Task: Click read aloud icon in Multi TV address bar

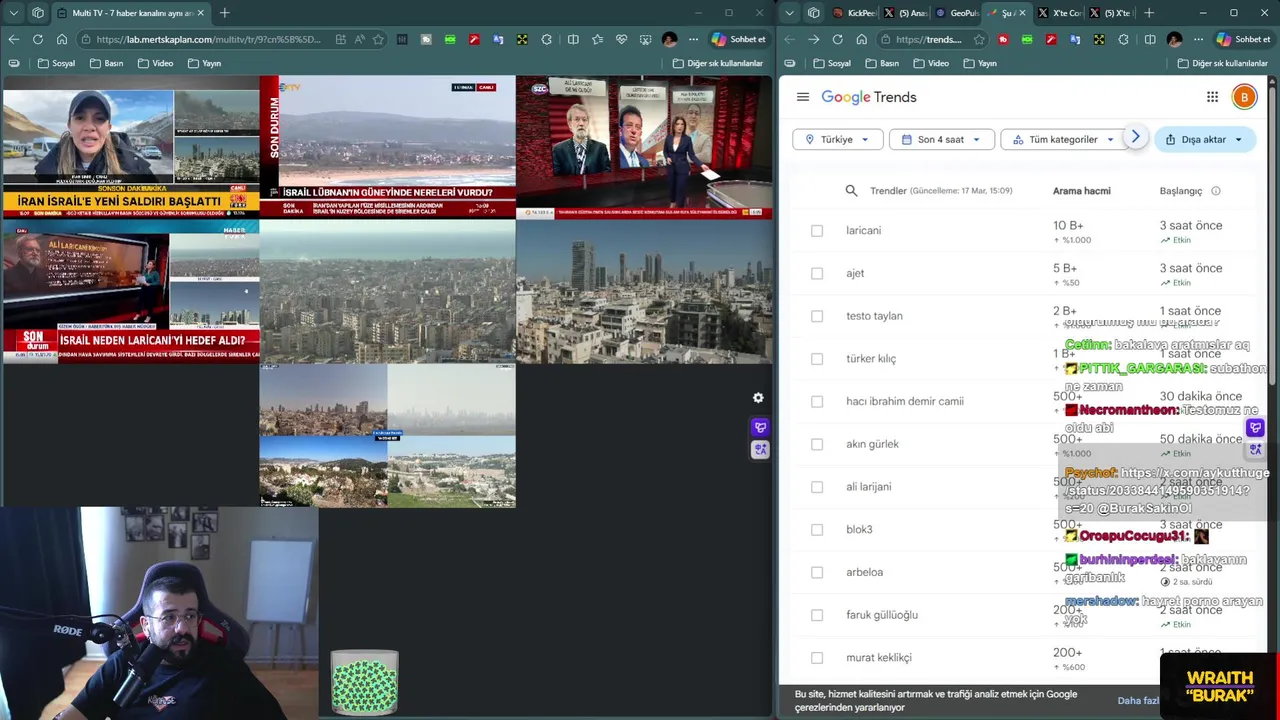Action: click(359, 39)
